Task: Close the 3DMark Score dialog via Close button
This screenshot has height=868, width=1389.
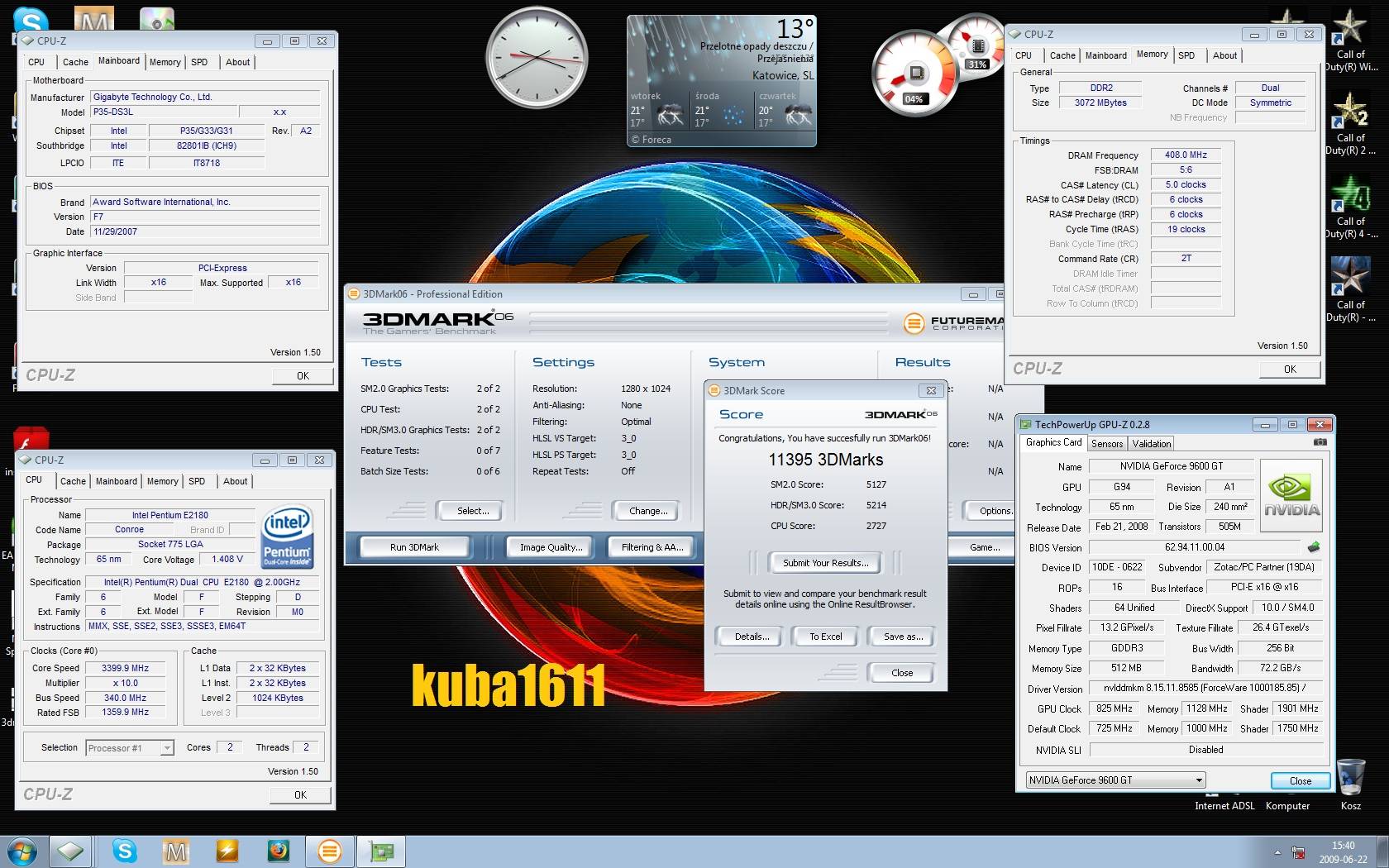Action: [902, 673]
